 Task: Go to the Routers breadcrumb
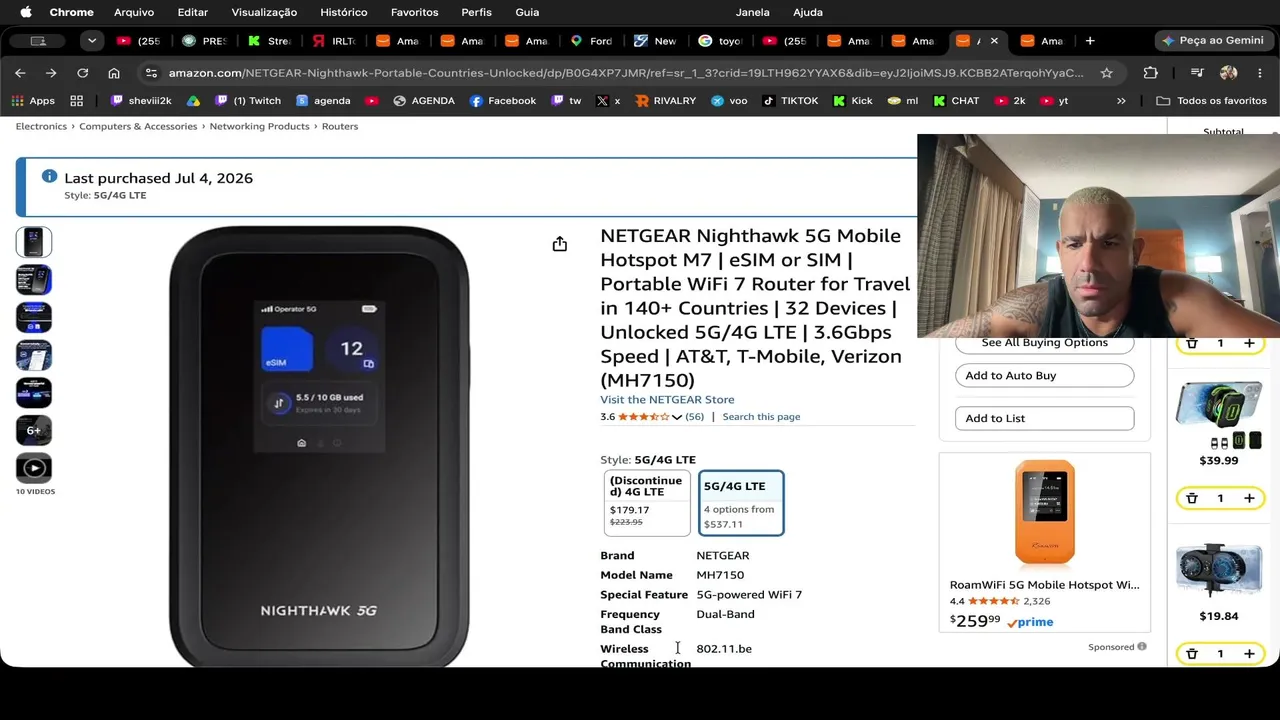(340, 127)
